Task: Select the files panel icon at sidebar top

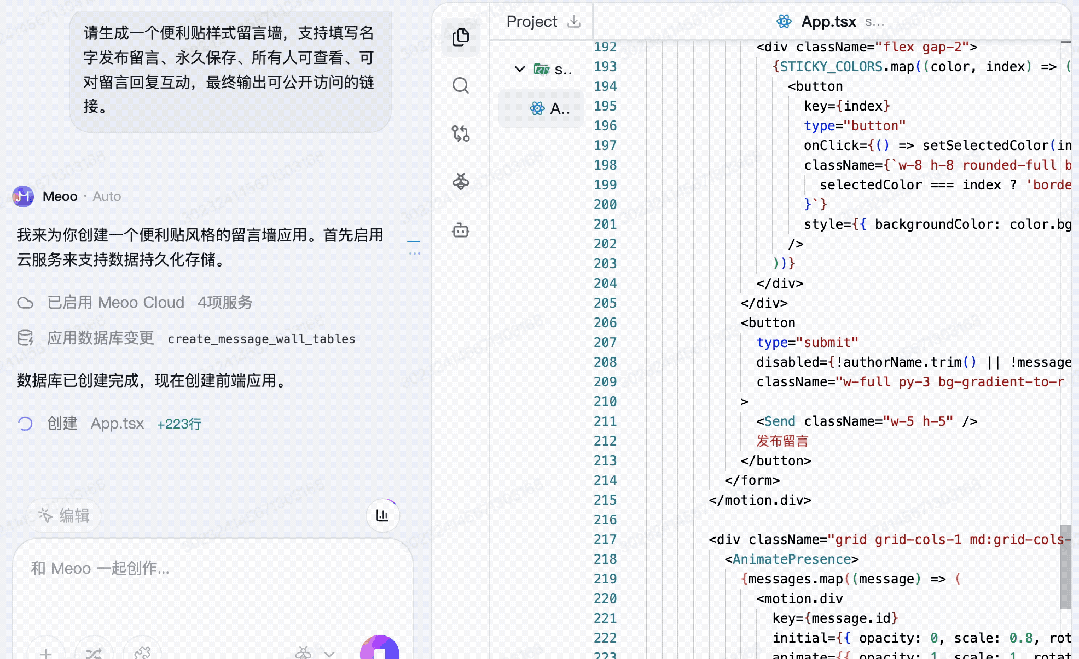Action: (x=459, y=37)
